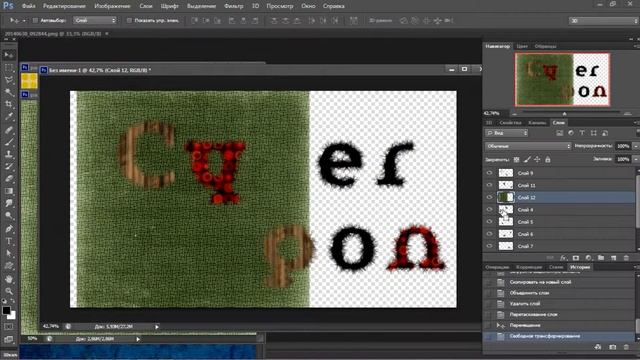
Task: Select history state Объединить слои
Action: point(529,293)
